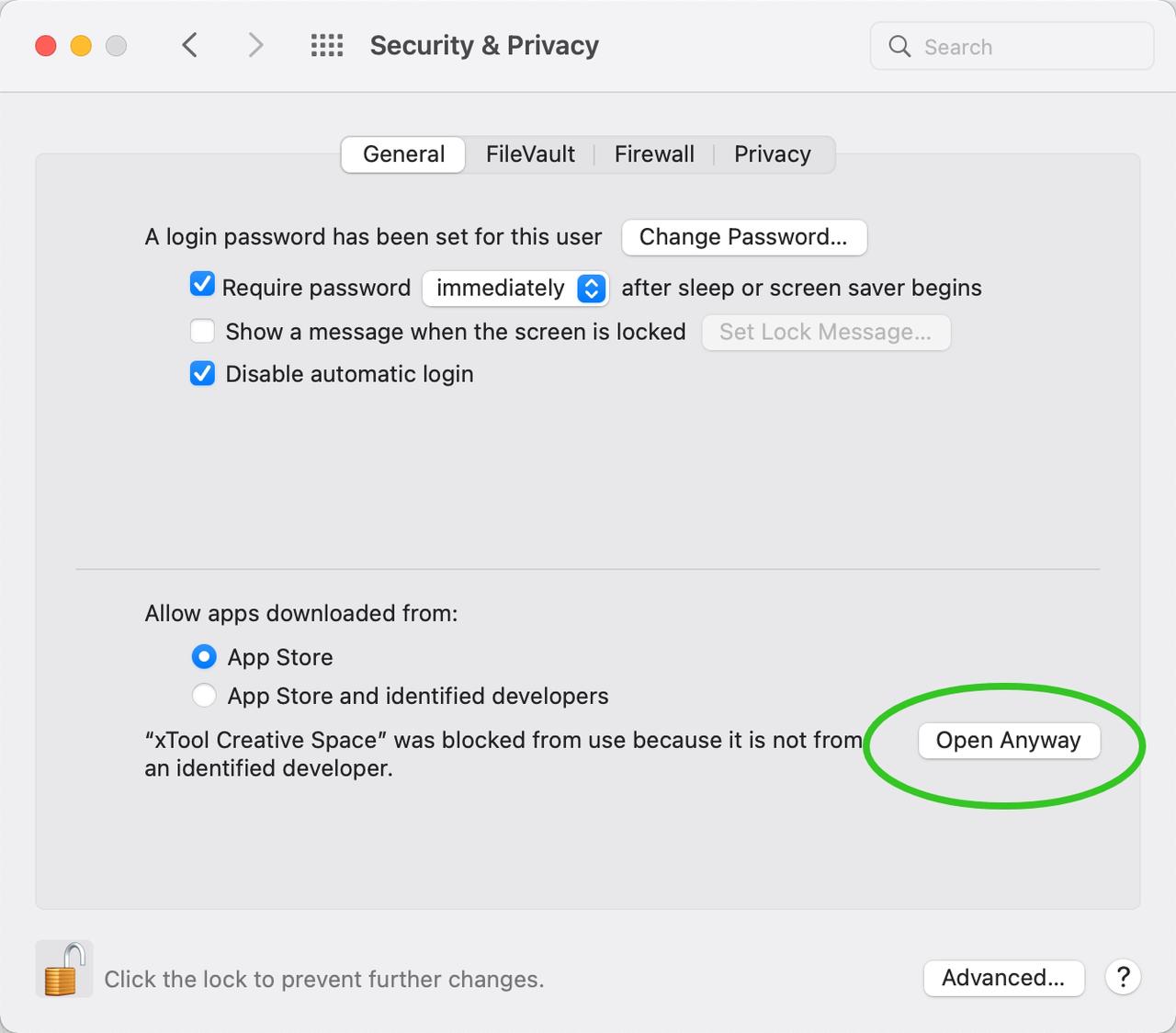This screenshot has width=1176, height=1033.
Task: Close the window with red button
Action: (x=46, y=46)
